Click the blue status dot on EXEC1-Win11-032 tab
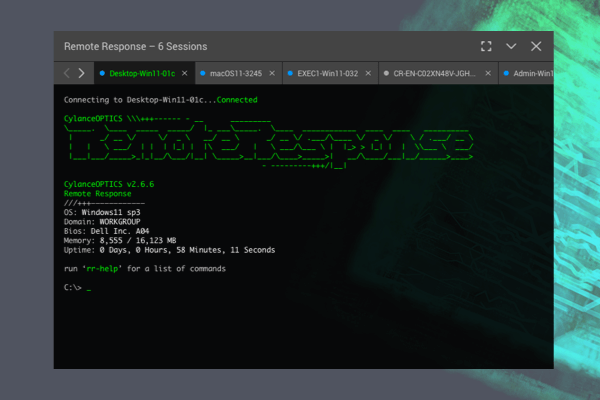The image size is (600, 400). [x=288, y=74]
